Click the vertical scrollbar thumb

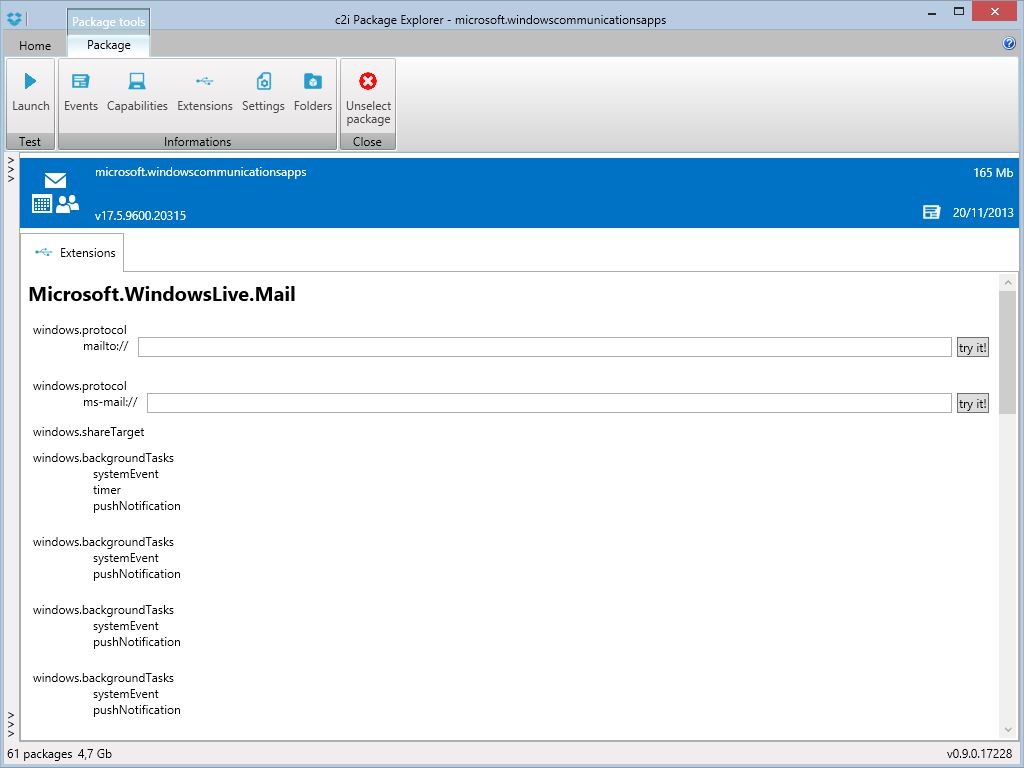(x=1008, y=353)
